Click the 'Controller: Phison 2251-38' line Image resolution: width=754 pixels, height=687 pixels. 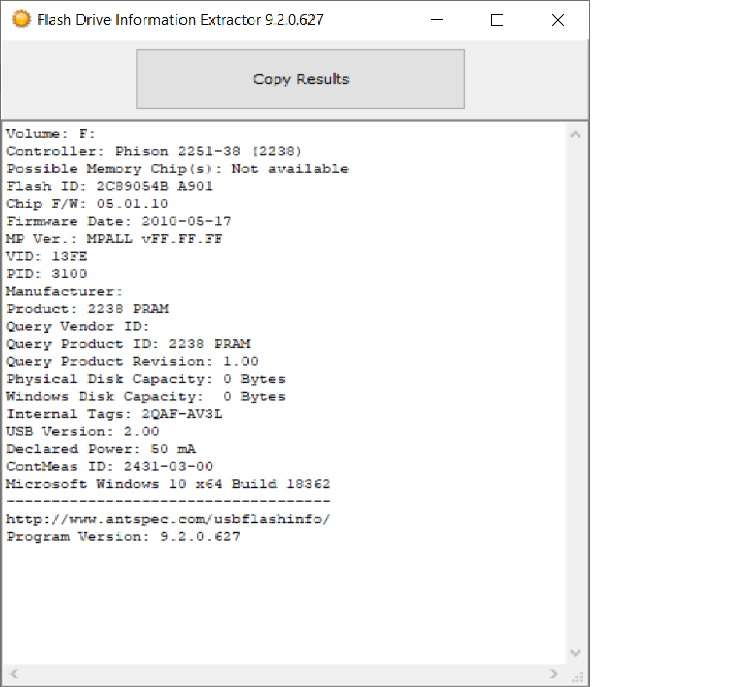(153, 151)
